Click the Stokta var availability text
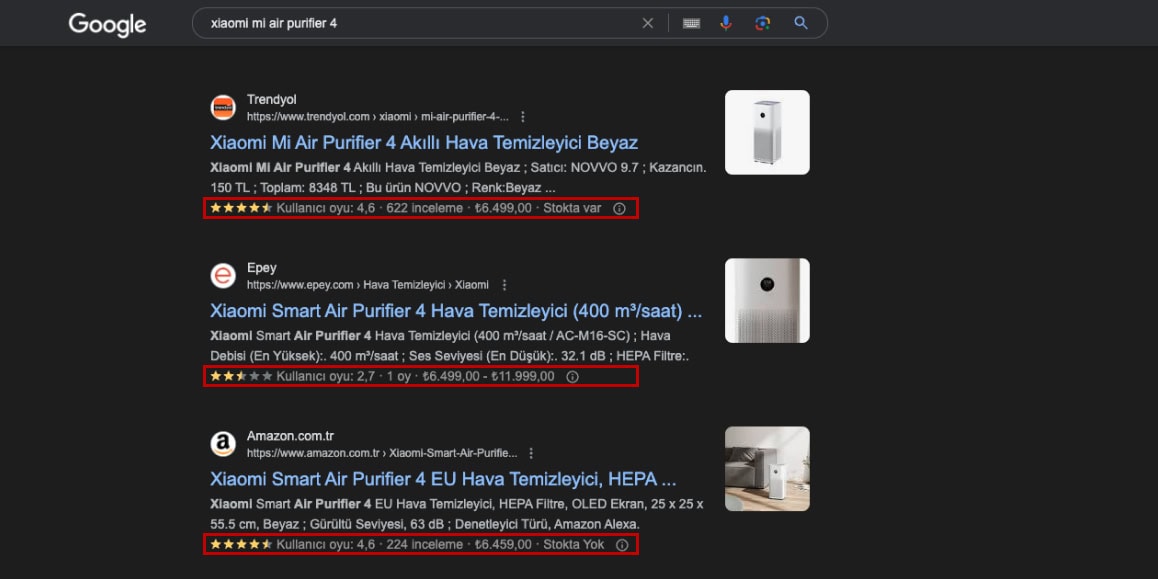 572,208
